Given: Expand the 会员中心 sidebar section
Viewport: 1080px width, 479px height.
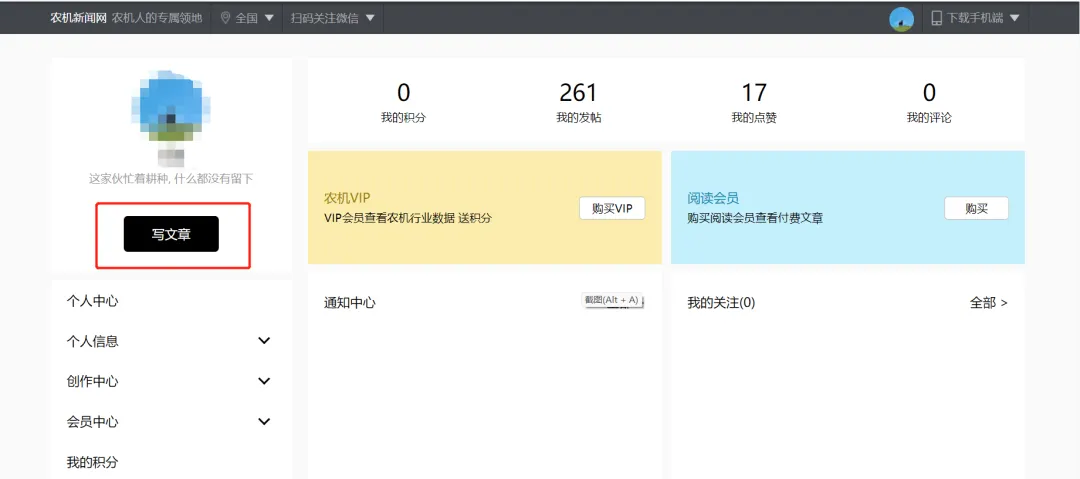Looking at the screenshot, I should (x=264, y=422).
